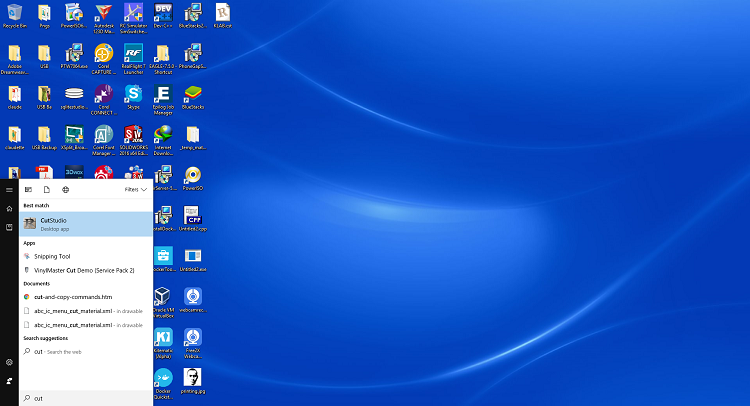
Task: Search the web for 'cut' suggestion
Action: pyautogui.click(x=86, y=351)
